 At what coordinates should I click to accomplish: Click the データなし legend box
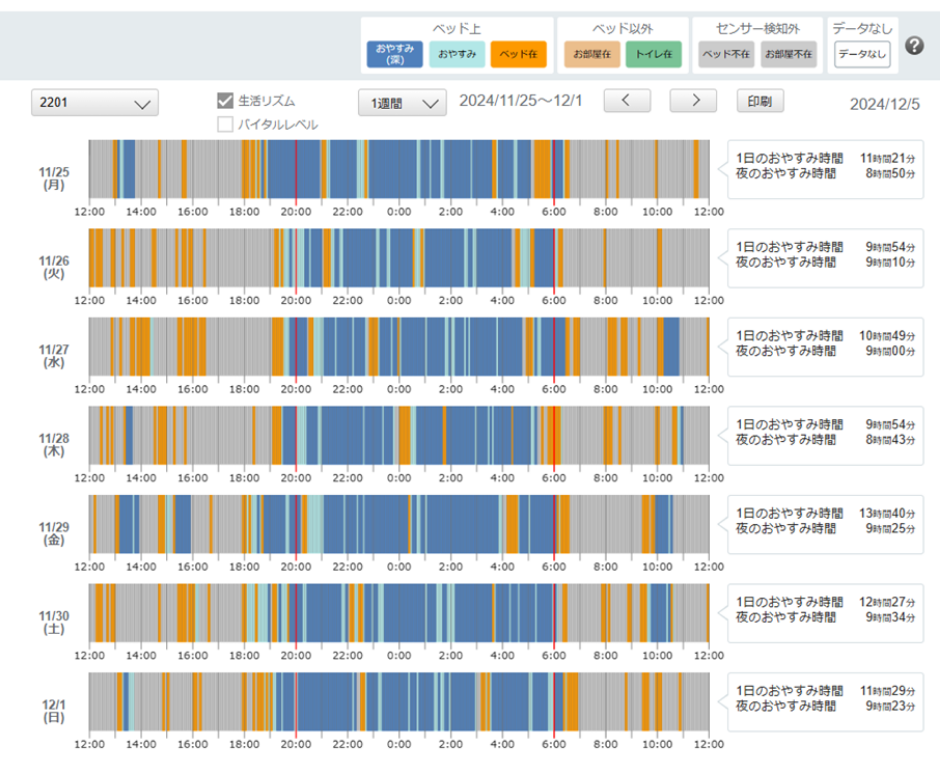(x=862, y=55)
